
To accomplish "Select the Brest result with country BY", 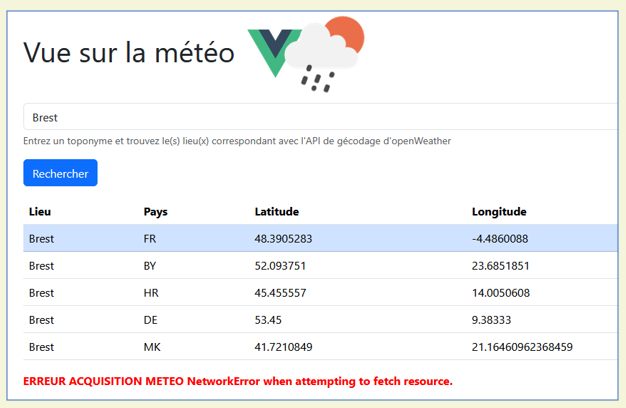I will pyautogui.click(x=42, y=266).
